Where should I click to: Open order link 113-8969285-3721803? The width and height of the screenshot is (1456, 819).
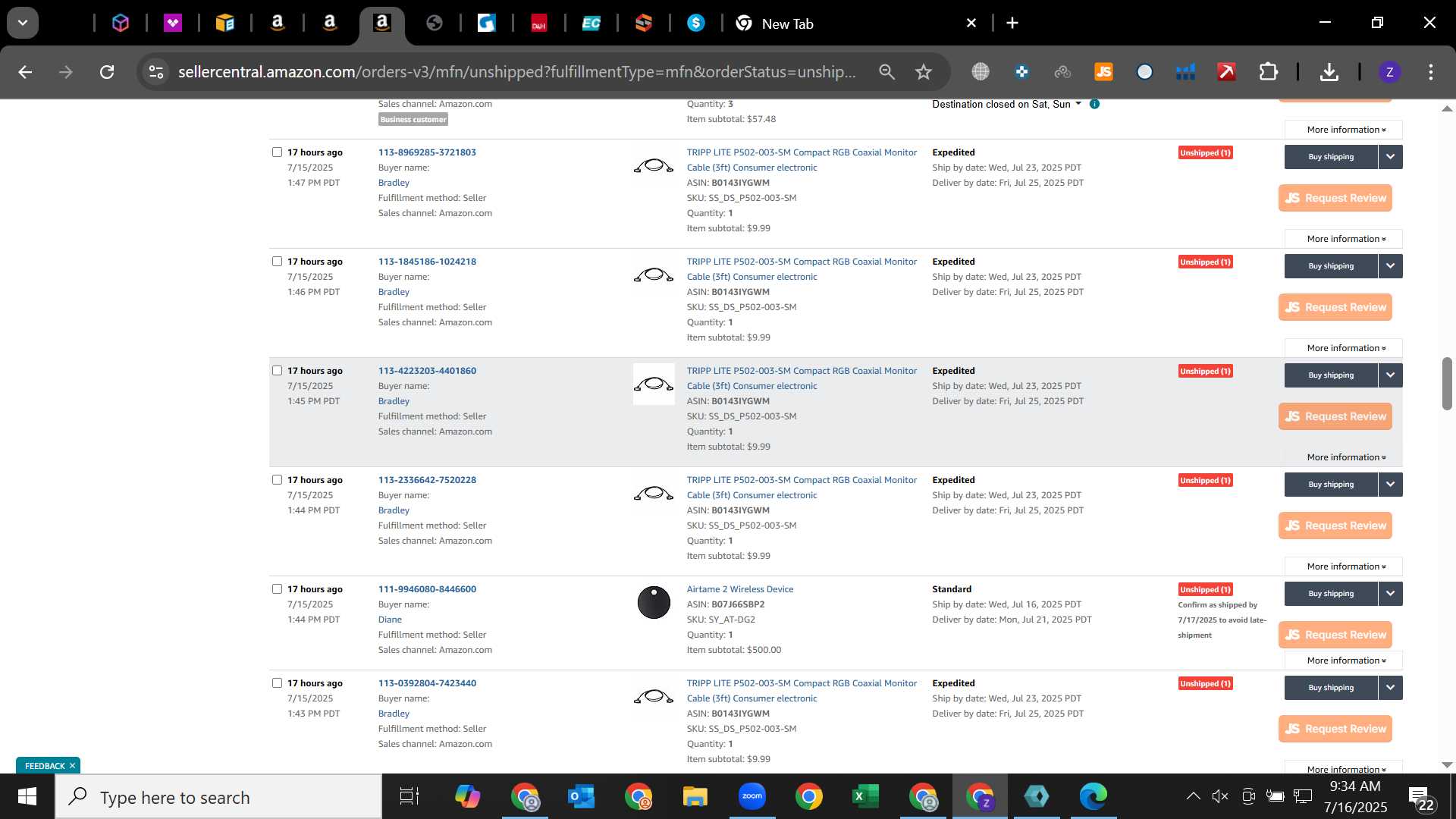pyautogui.click(x=427, y=152)
